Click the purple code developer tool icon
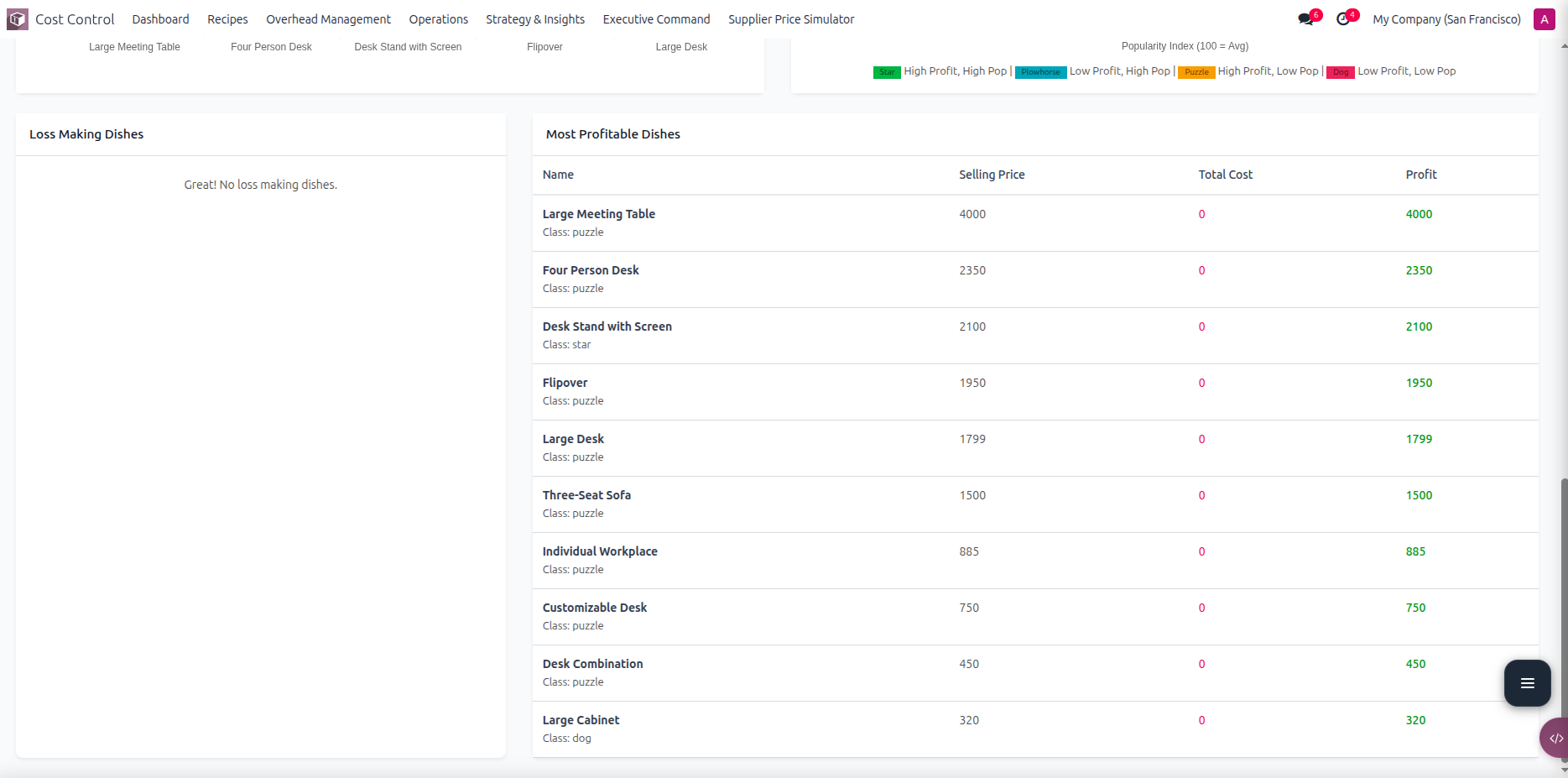1568x778 pixels. (1555, 739)
